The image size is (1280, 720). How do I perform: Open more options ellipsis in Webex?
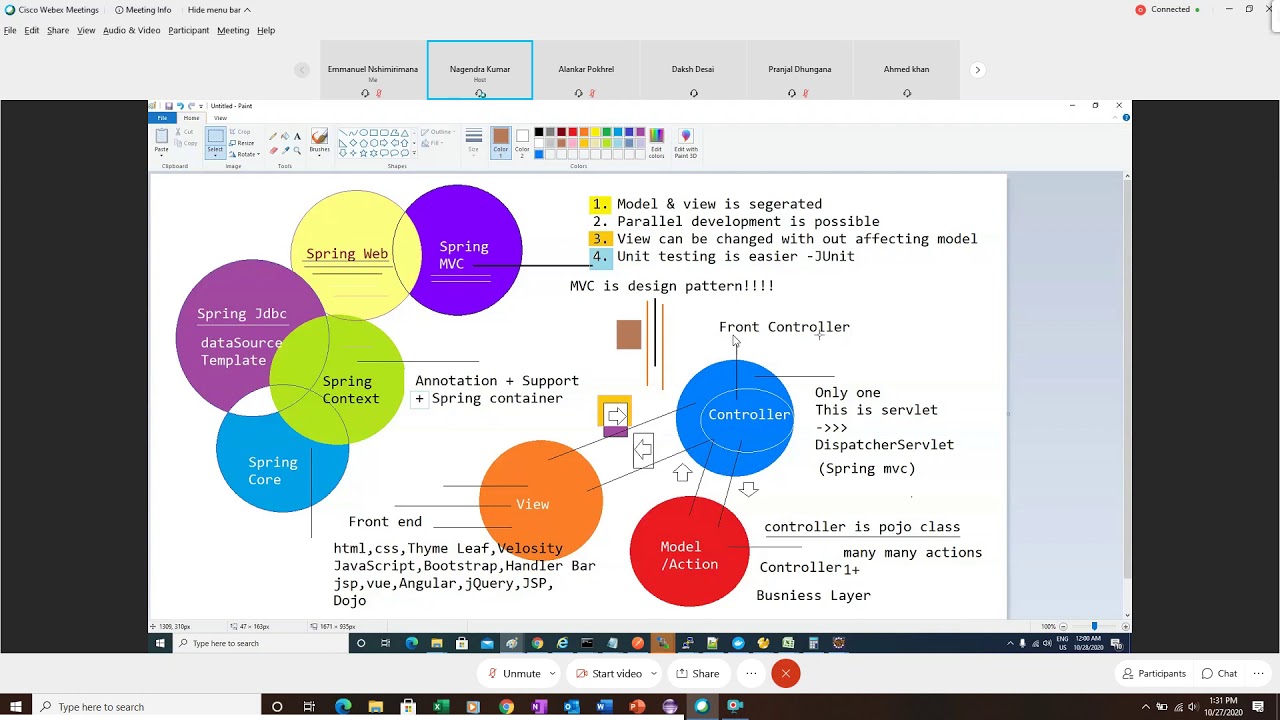(x=751, y=674)
